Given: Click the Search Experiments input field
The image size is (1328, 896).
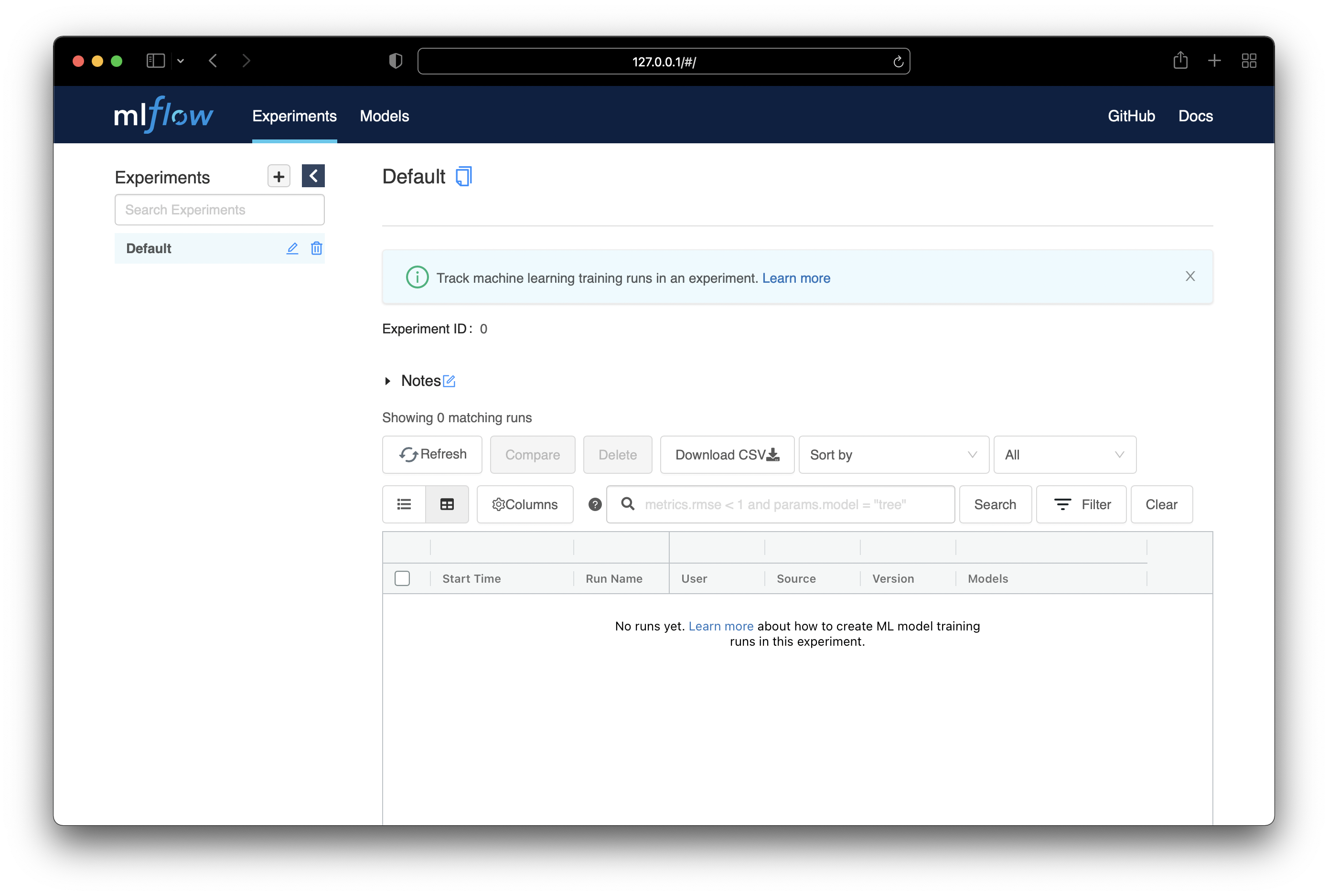Looking at the screenshot, I should point(219,210).
